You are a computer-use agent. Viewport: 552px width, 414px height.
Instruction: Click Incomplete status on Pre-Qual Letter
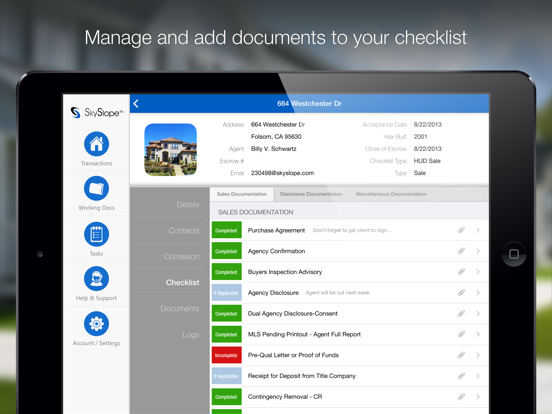click(227, 355)
